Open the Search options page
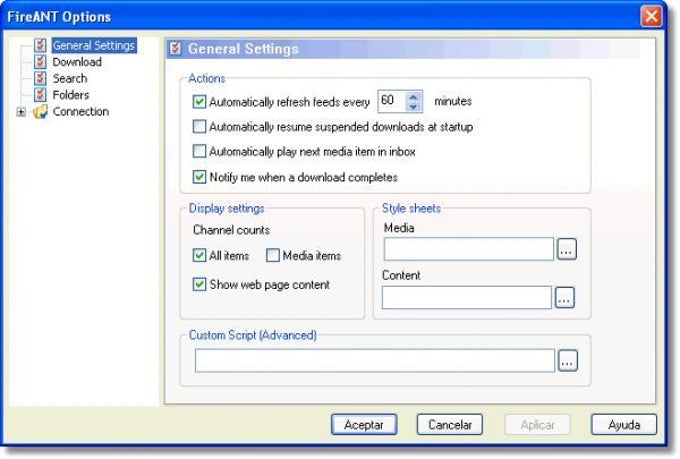Image resolution: width=680 pixels, height=459 pixels. click(x=70, y=79)
